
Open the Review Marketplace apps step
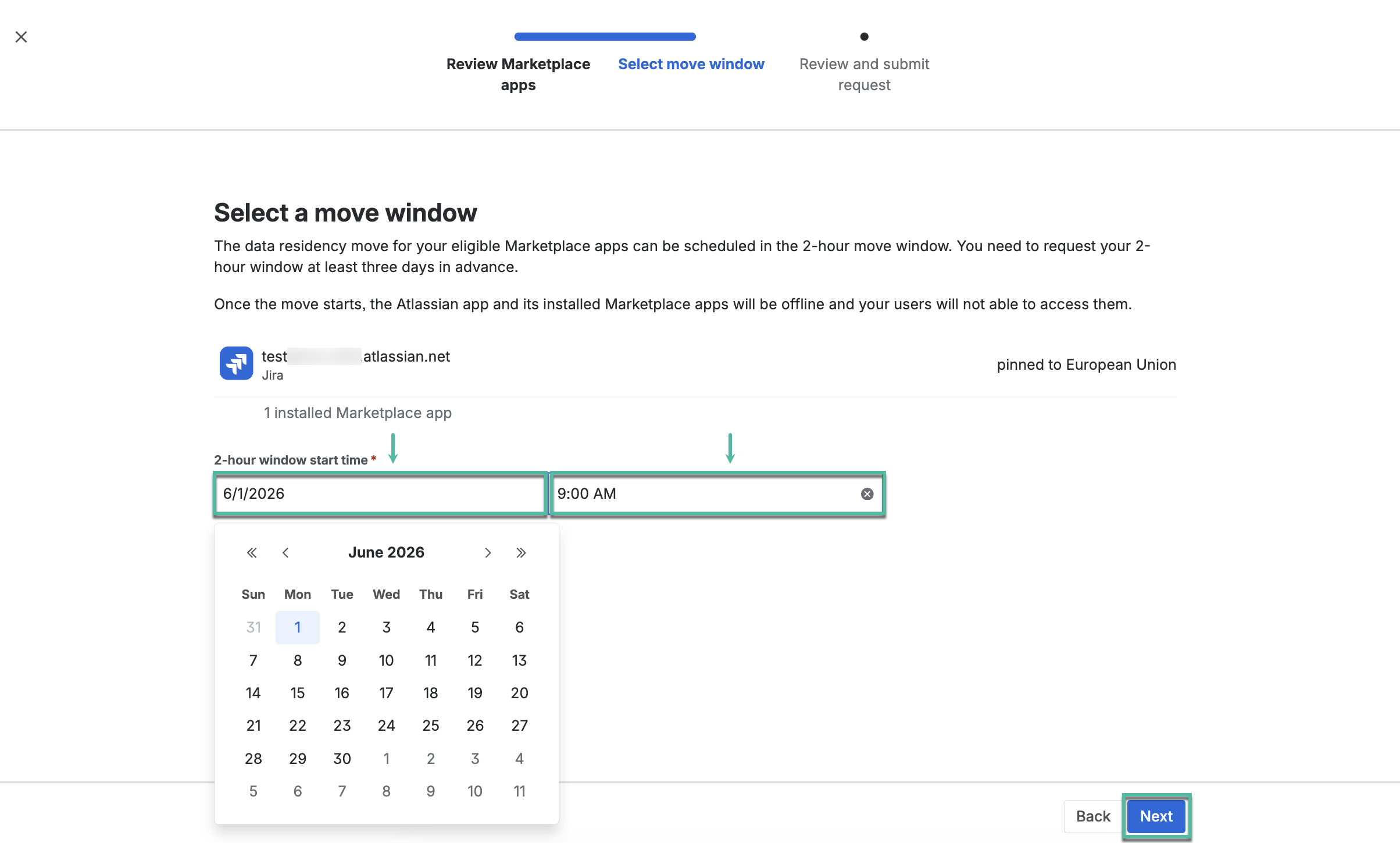point(518,74)
